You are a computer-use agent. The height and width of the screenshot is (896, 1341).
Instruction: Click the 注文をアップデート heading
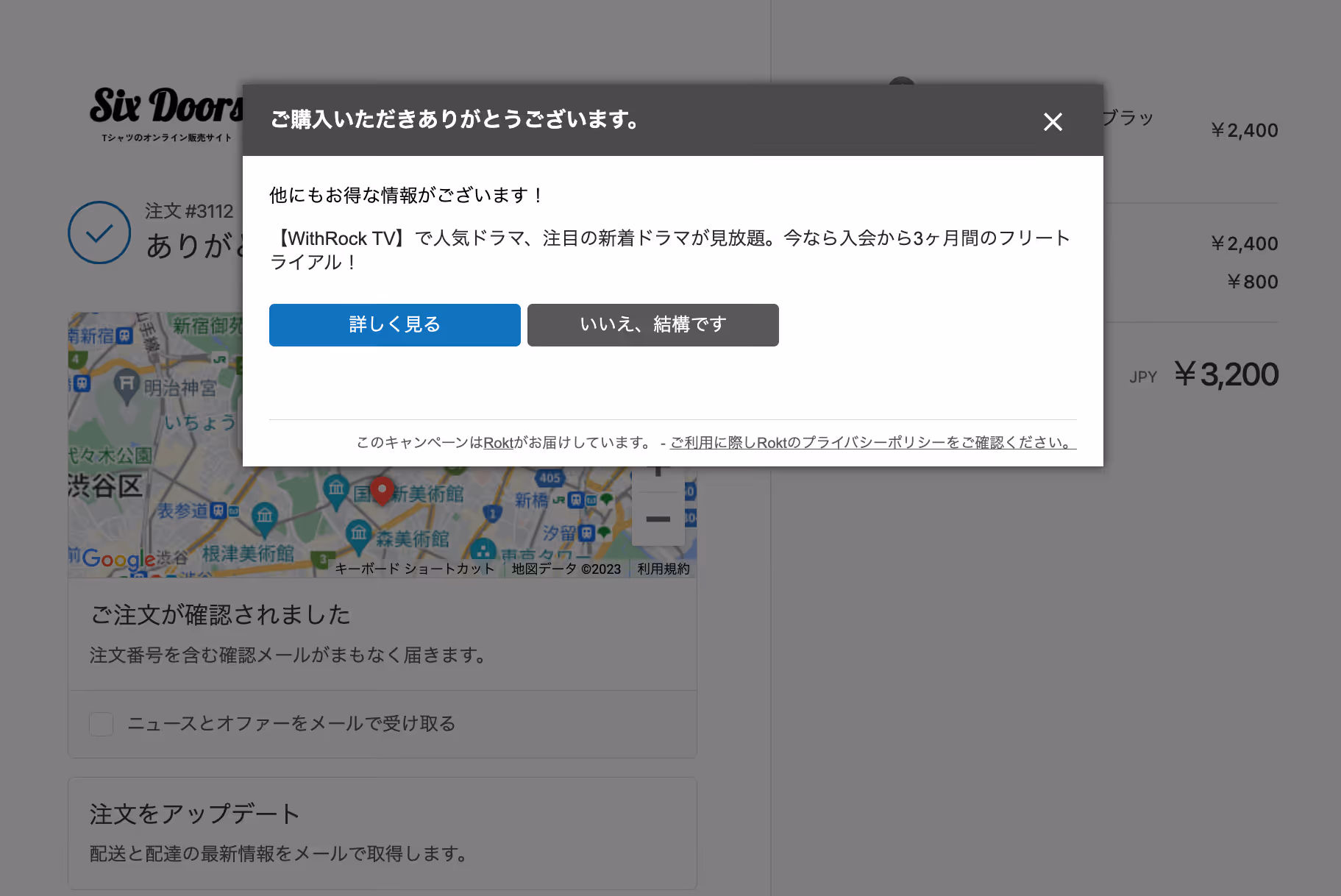tap(195, 814)
